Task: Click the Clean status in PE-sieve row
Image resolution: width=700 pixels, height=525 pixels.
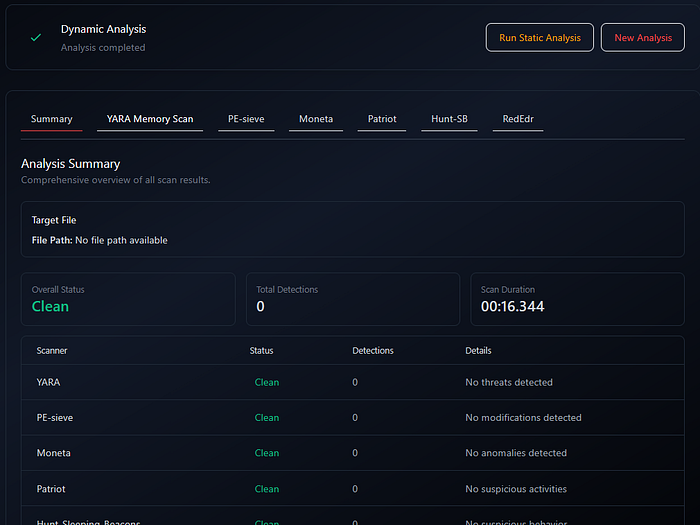Action: click(x=267, y=418)
